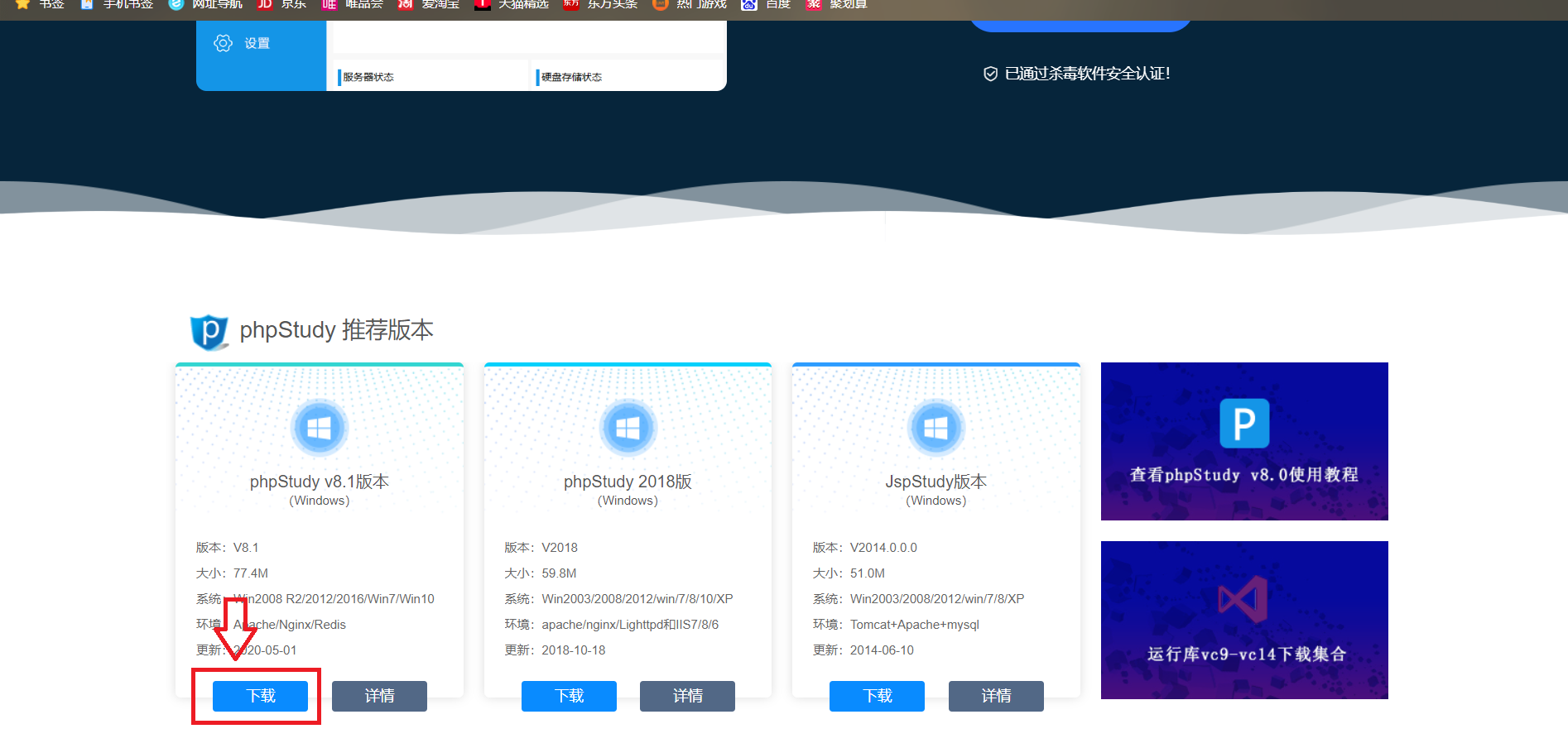Click the 设置 label in the blue sidebar

pyautogui.click(x=257, y=43)
